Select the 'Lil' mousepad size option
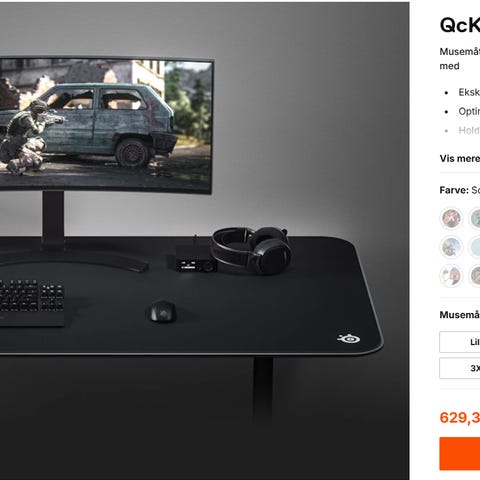 tap(460, 342)
